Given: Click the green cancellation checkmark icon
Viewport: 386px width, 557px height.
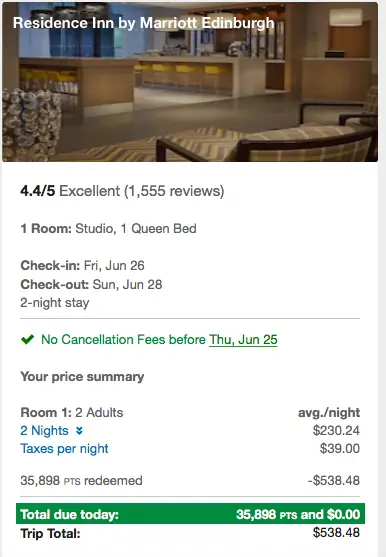Looking at the screenshot, I should tap(27, 340).
